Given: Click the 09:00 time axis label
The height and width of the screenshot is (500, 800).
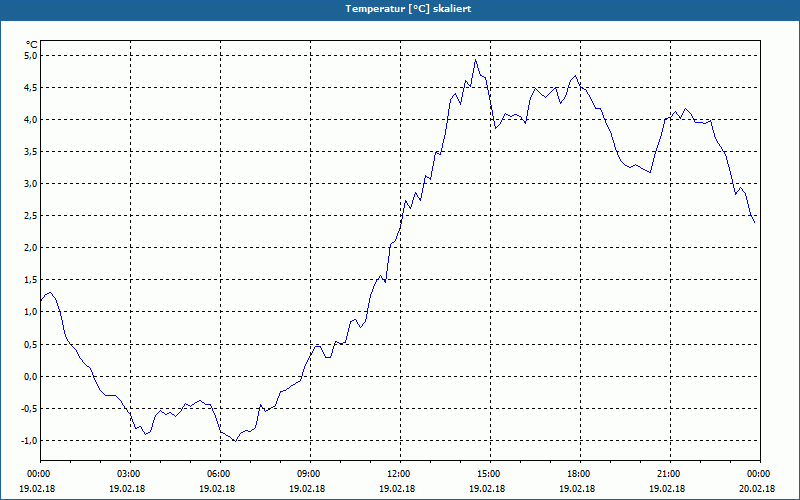Looking at the screenshot, I should click(x=307, y=474).
